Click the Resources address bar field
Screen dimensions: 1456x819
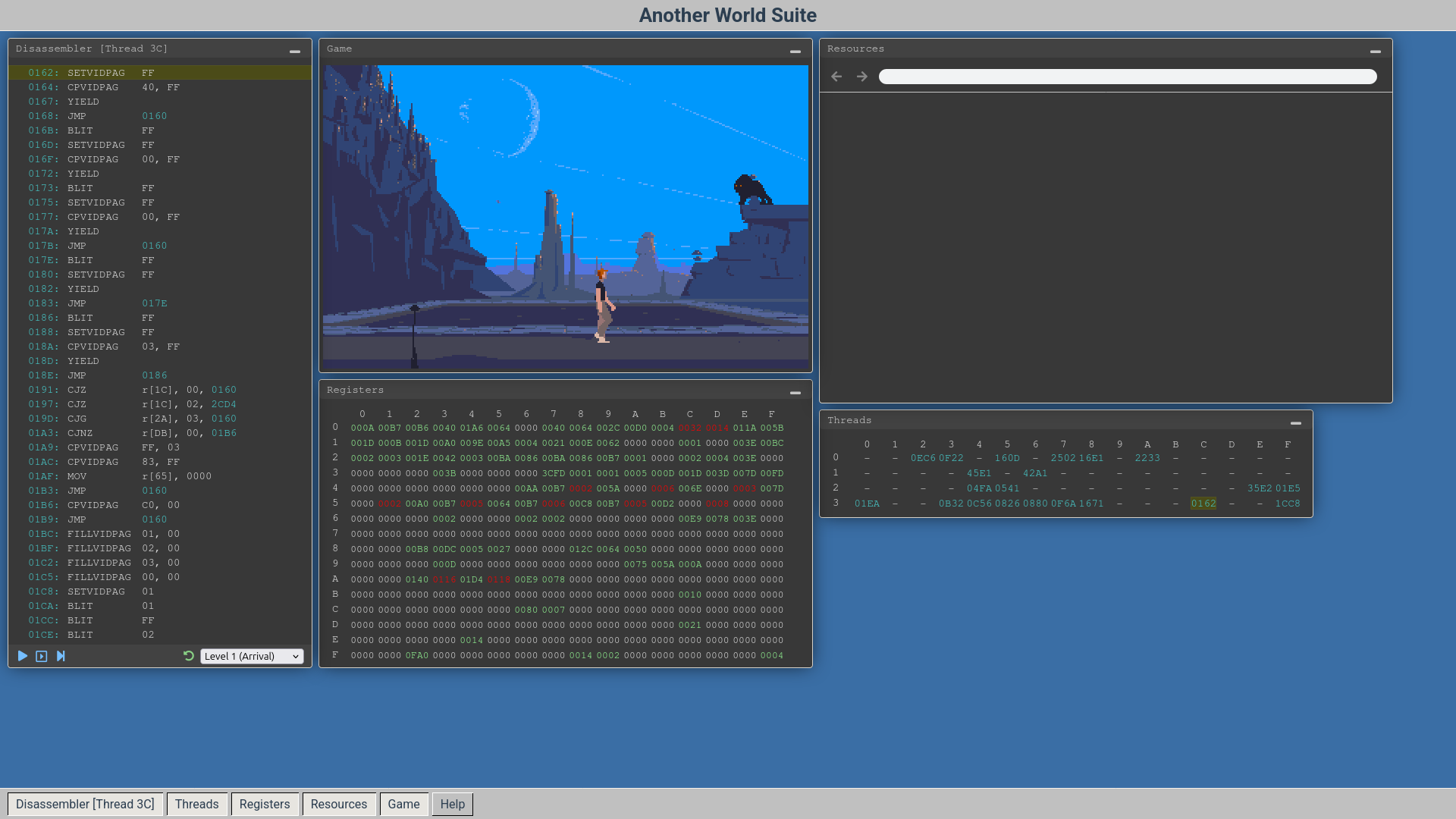(x=1127, y=77)
